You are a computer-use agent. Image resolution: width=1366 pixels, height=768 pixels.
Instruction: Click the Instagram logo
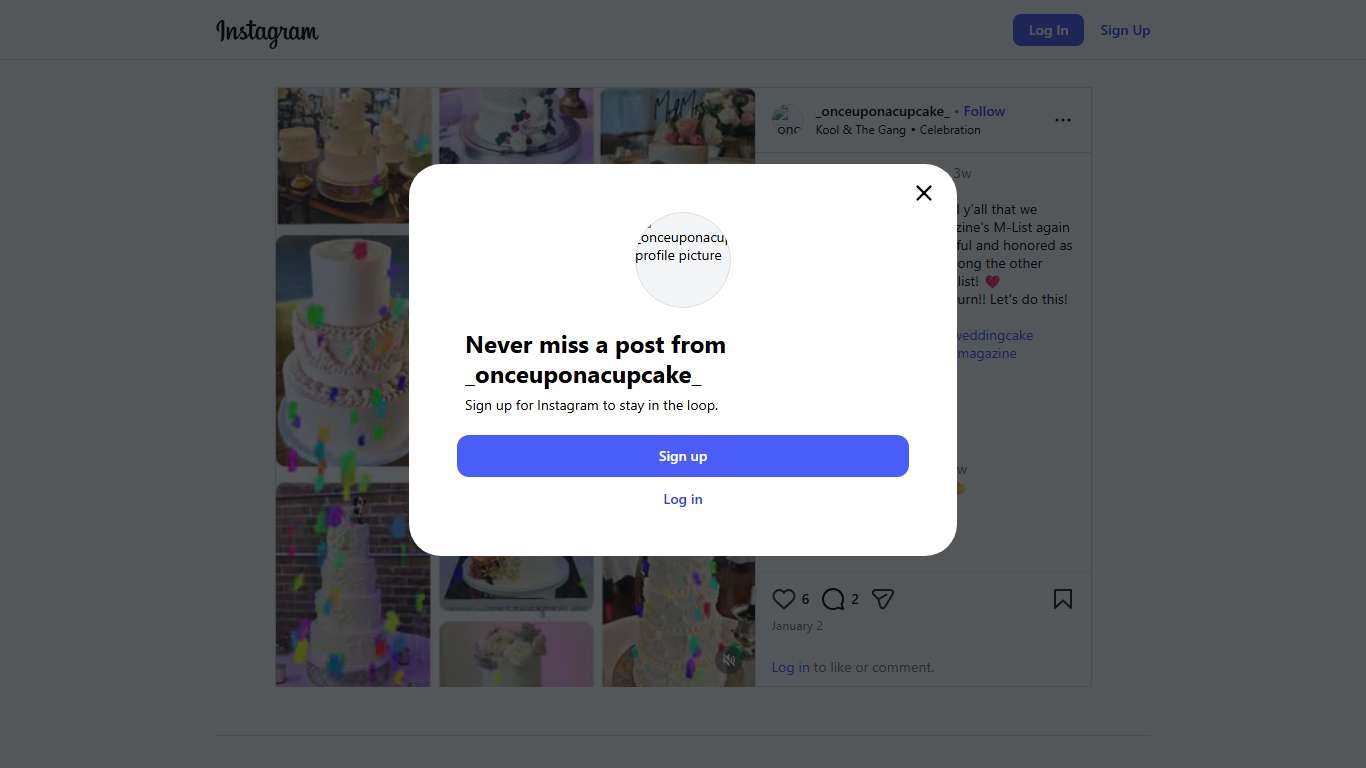pos(267,31)
